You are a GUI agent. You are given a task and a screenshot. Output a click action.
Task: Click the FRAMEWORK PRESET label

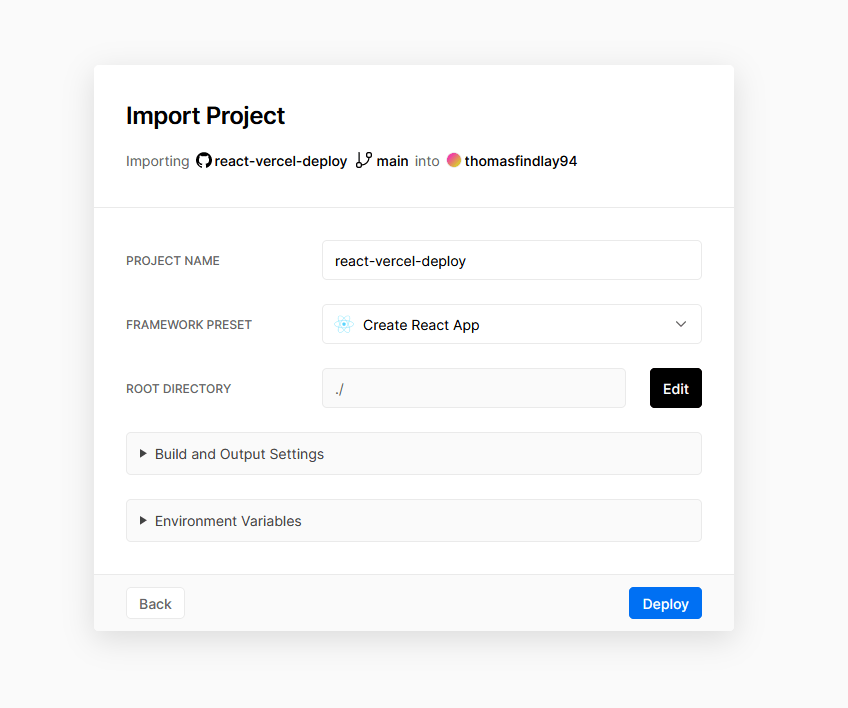click(x=189, y=325)
